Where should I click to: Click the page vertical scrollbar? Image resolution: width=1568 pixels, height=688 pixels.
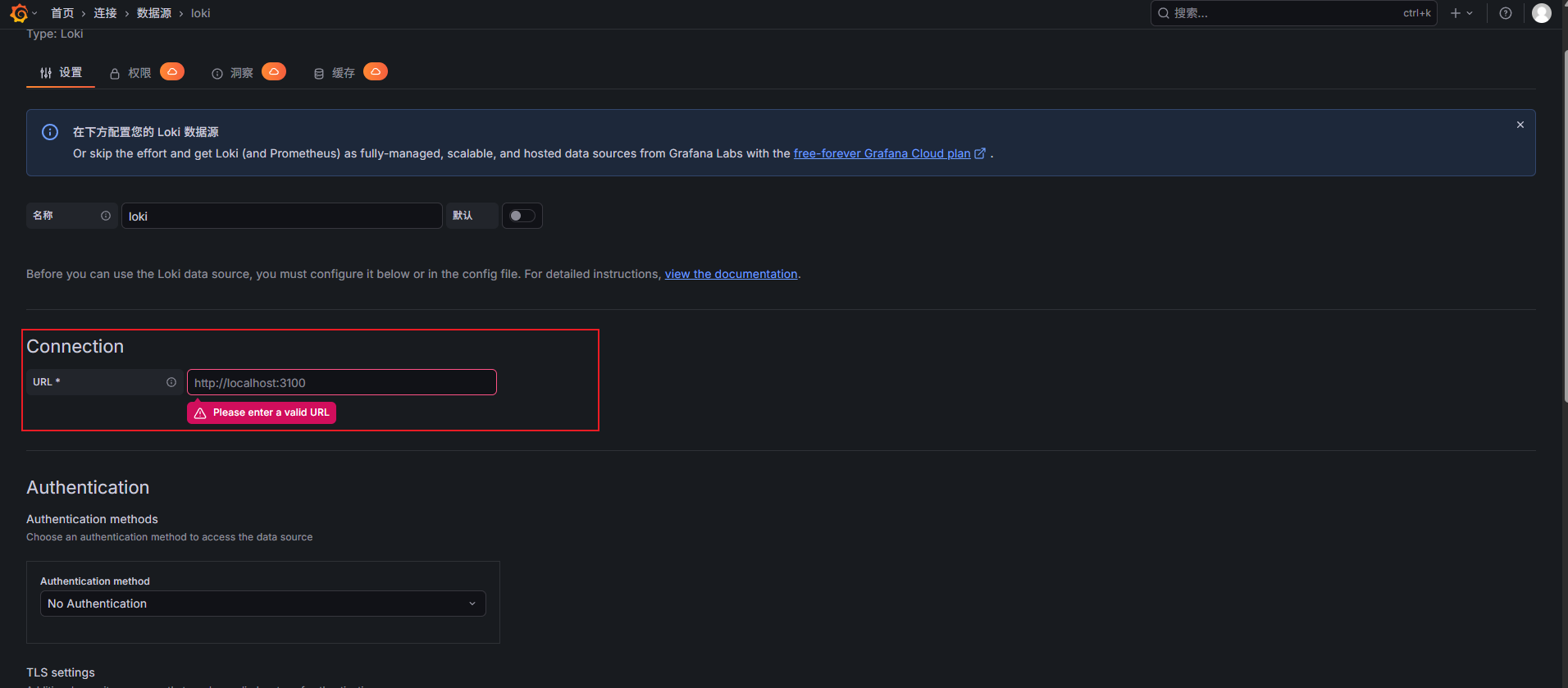(x=1565, y=226)
